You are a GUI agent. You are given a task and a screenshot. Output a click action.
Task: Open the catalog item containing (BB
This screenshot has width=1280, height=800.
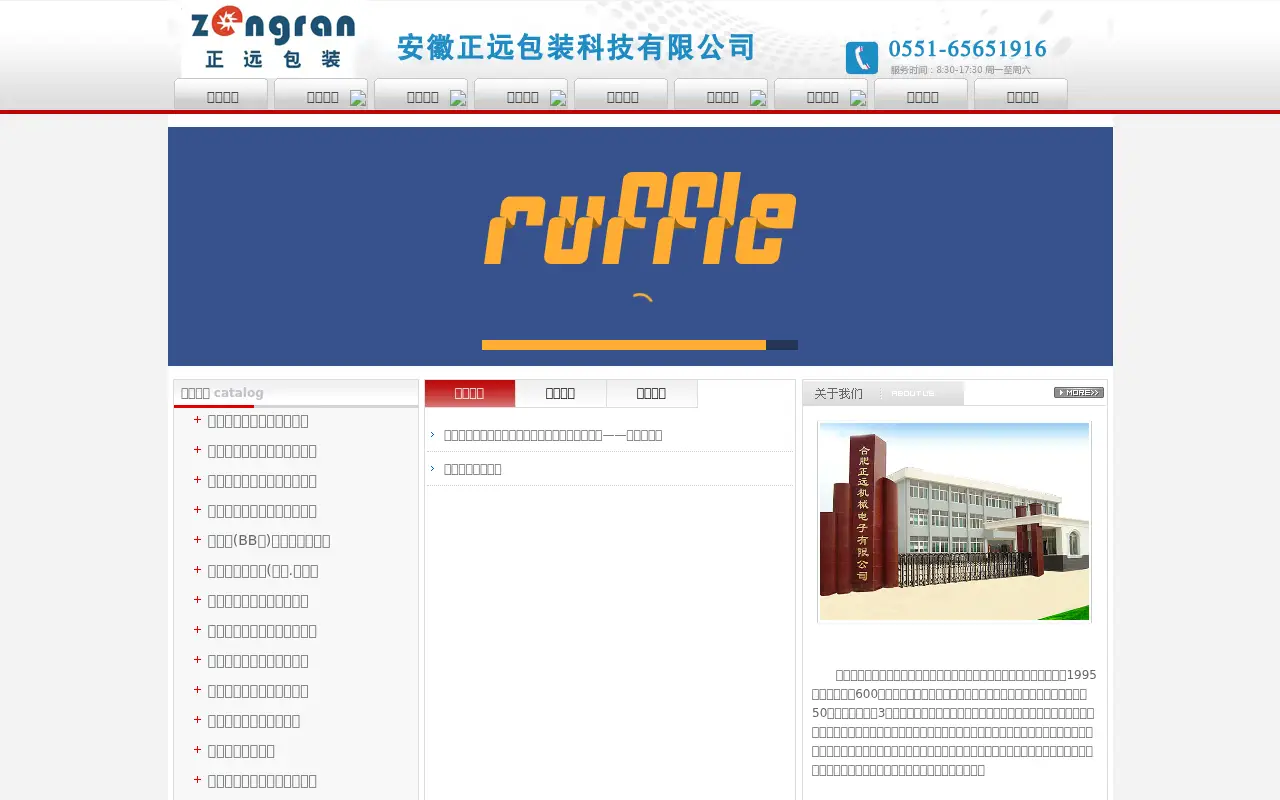[269, 541]
